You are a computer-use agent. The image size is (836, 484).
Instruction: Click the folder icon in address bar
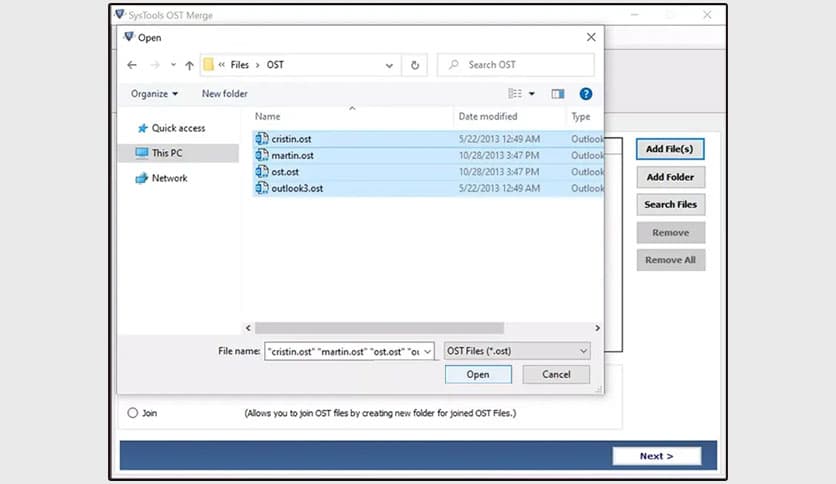click(x=208, y=64)
